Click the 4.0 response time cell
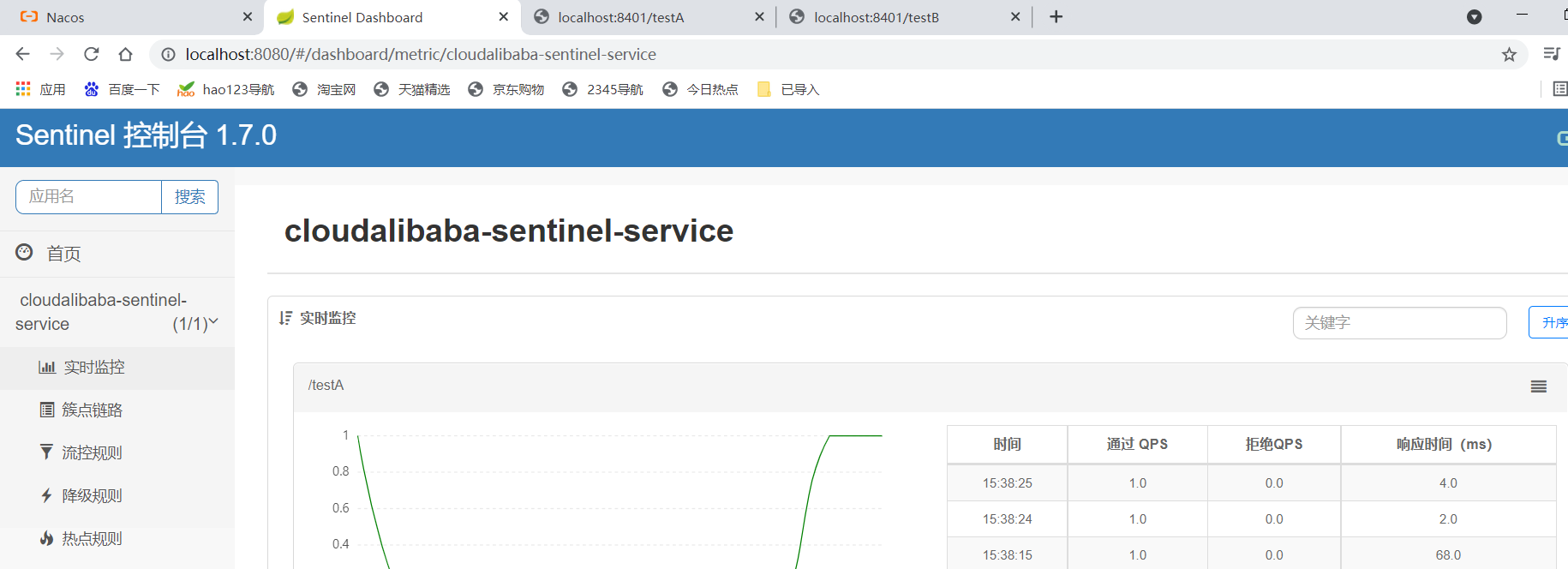The height and width of the screenshot is (569, 1568). [x=1448, y=483]
